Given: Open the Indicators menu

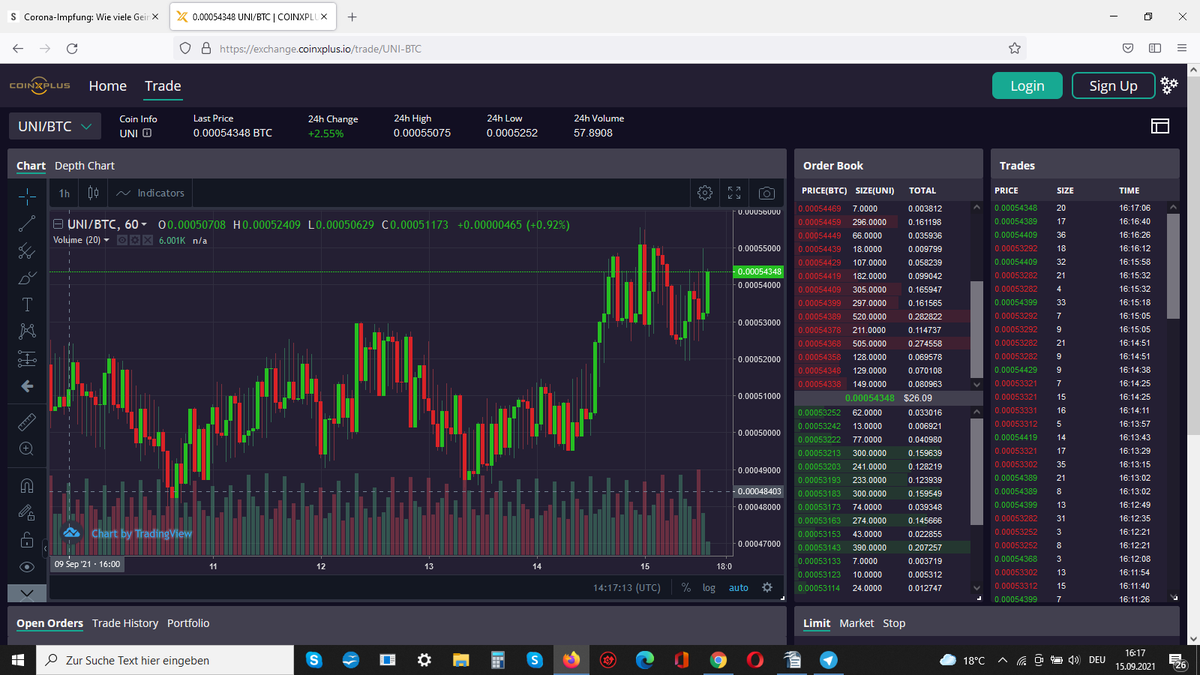Looking at the screenshot, I should (x=151, y=193).
